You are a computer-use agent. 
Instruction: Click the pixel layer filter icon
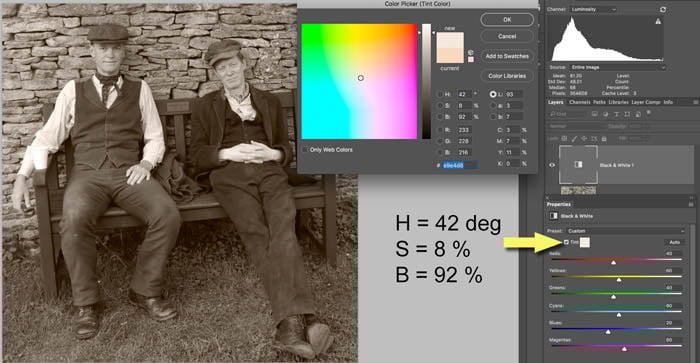595,114
